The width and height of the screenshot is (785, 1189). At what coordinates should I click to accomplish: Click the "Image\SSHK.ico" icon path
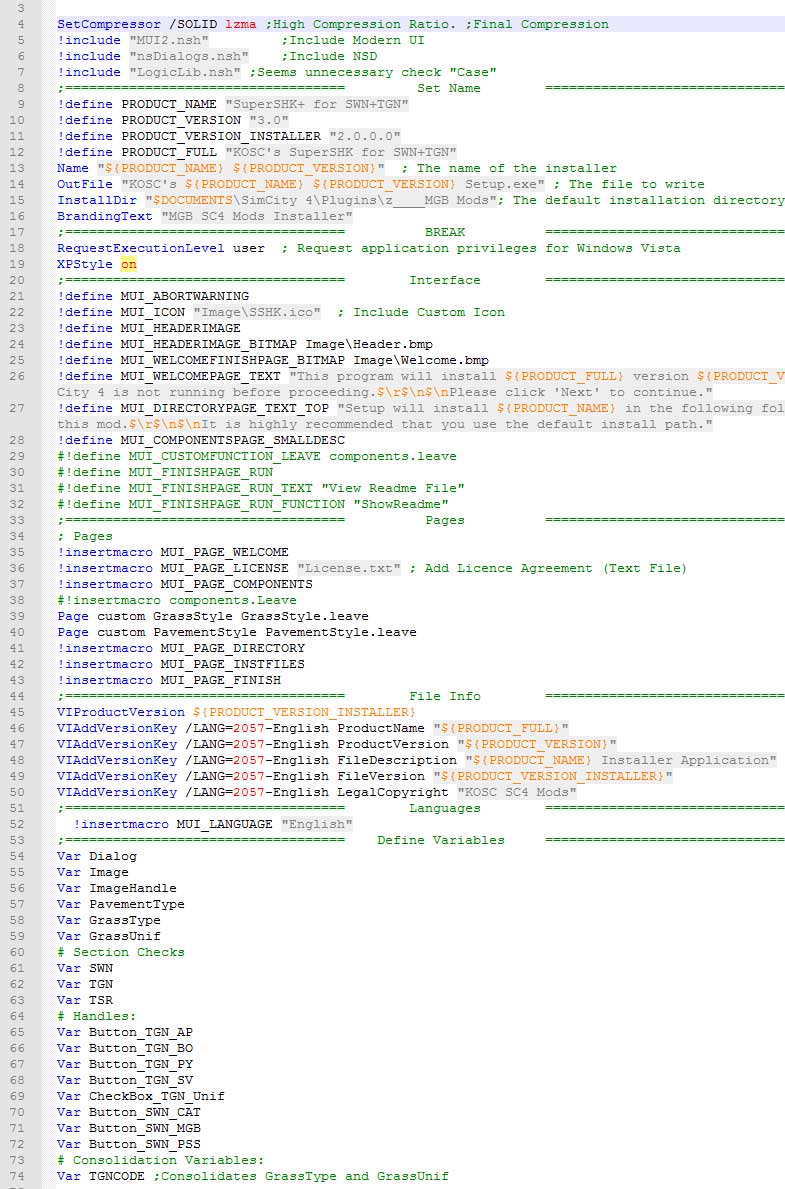256,312
